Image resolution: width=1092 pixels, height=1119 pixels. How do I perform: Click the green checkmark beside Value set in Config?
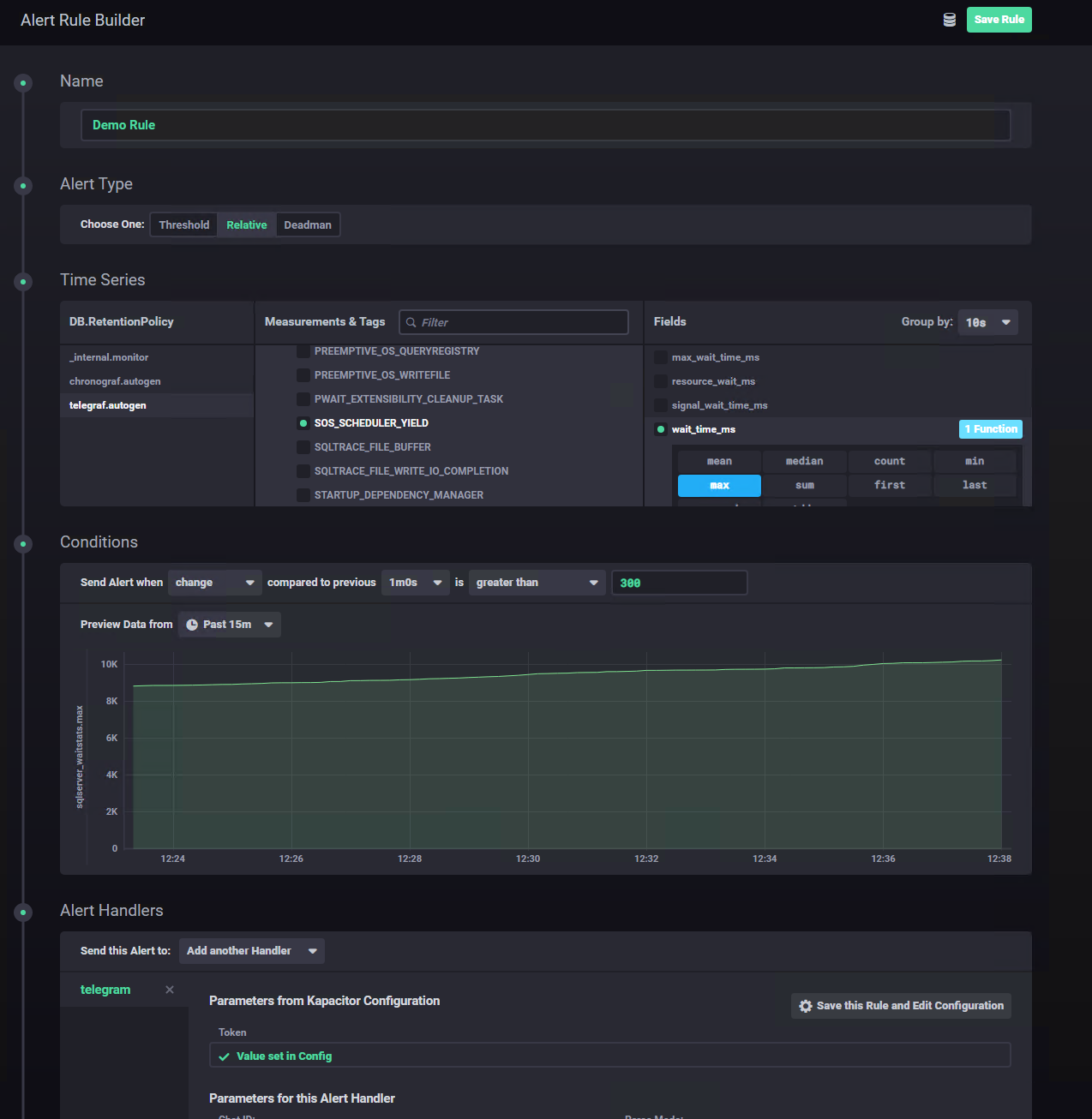point(225,1056)
